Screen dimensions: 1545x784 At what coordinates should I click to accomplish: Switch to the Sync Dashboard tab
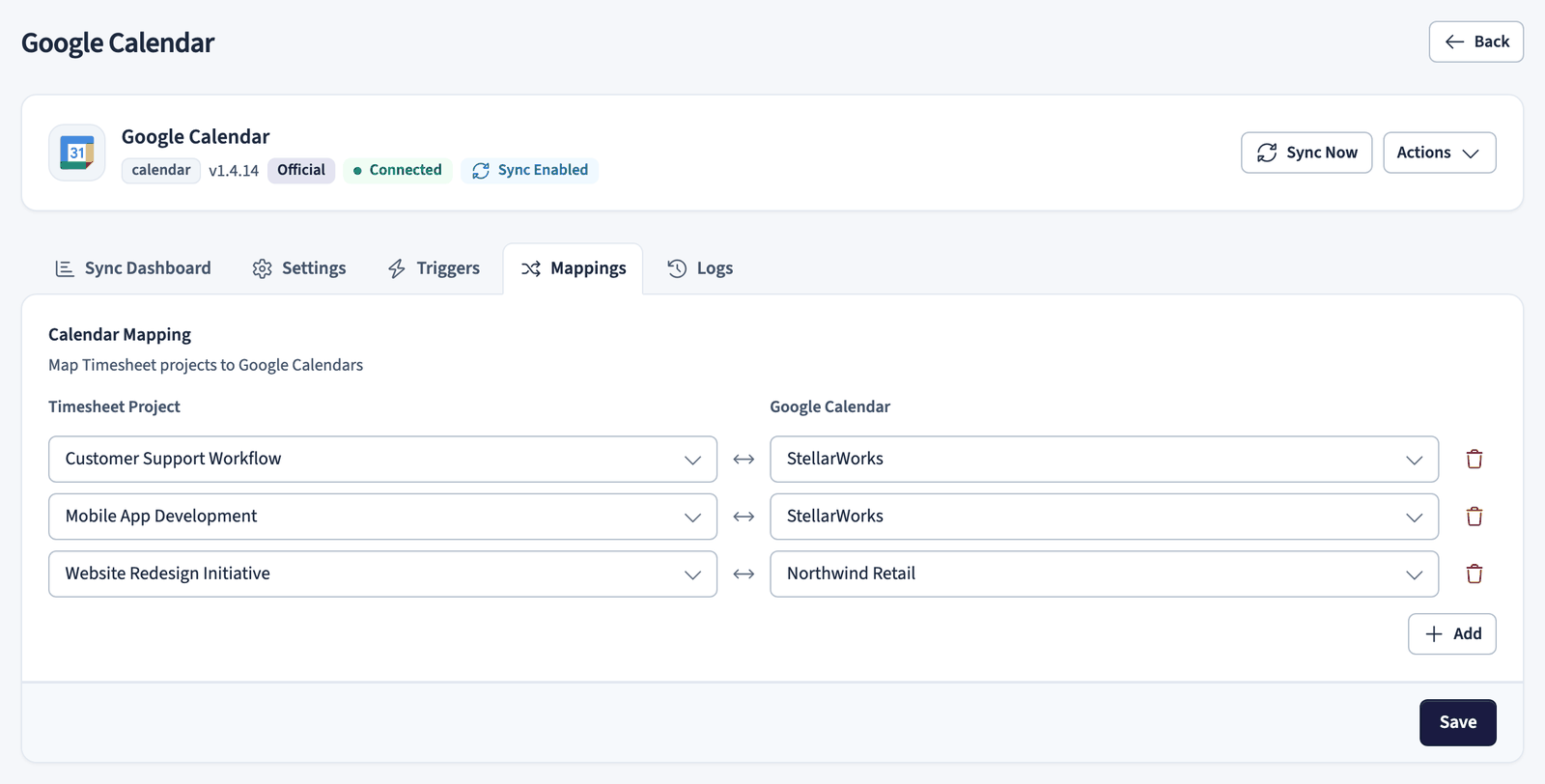(133, 268)
